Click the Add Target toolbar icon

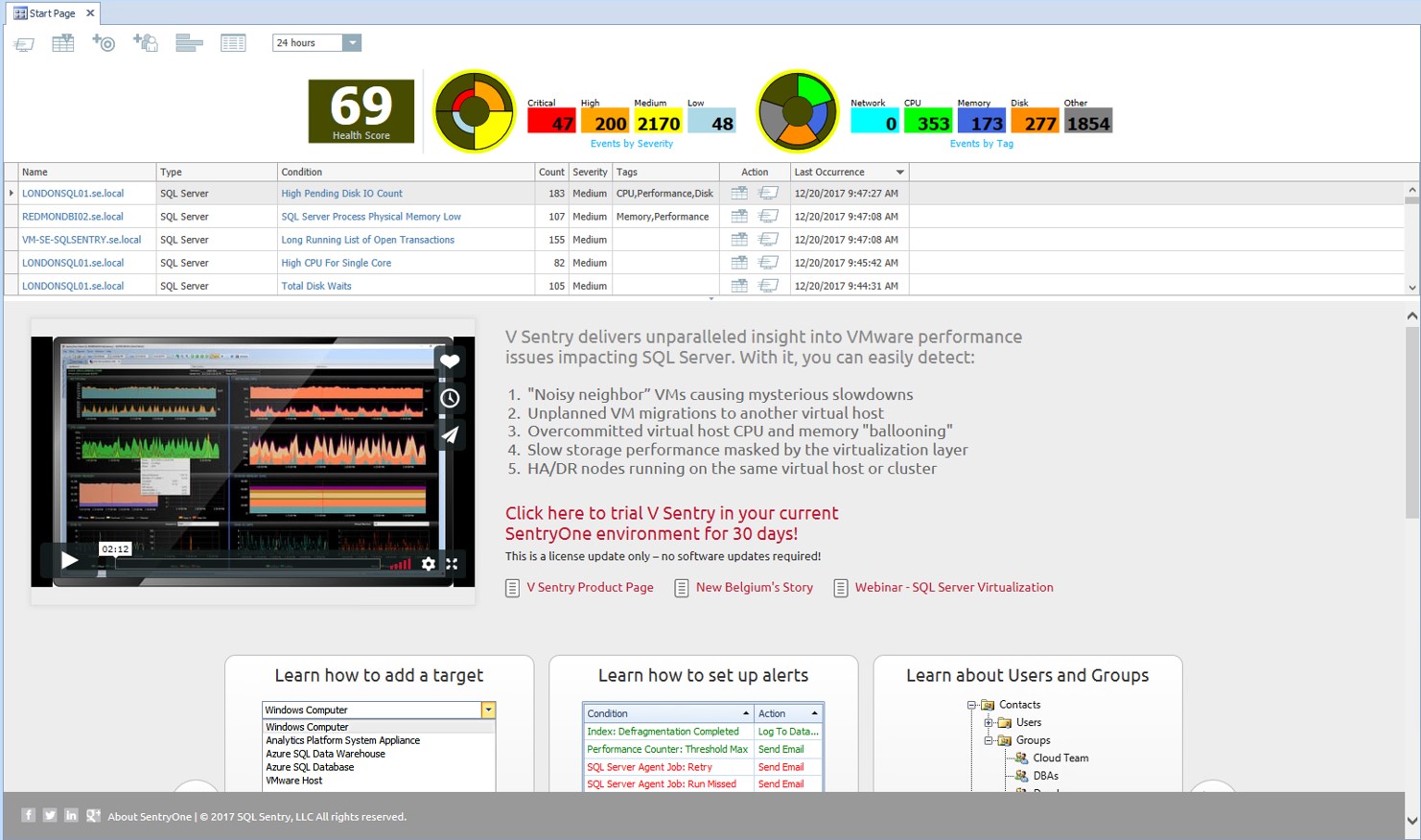pyautogui.click(x=104, y=43)
